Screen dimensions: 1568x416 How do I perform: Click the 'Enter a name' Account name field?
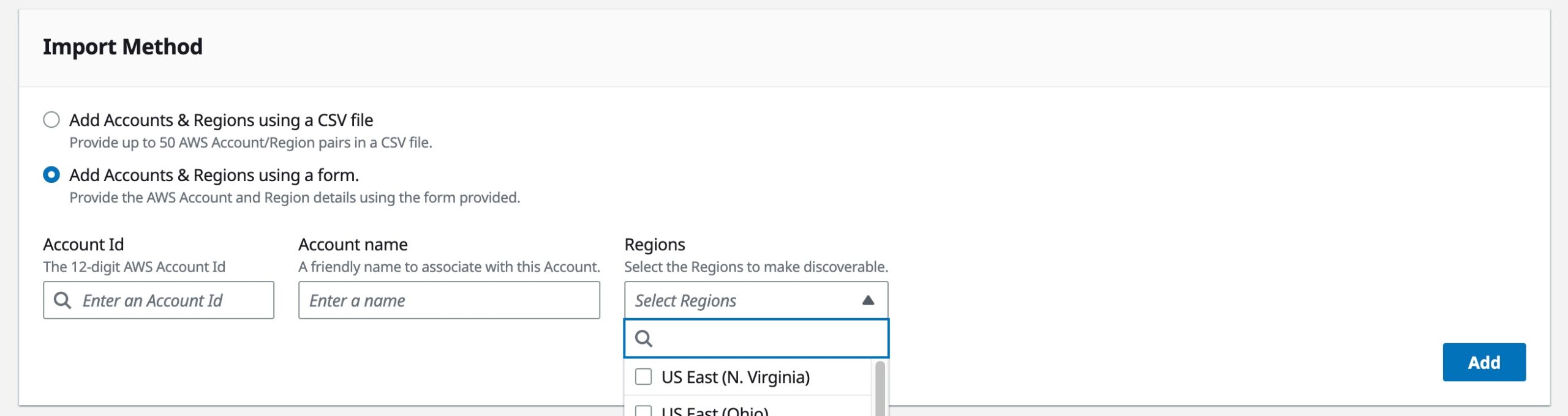(448, 300)
